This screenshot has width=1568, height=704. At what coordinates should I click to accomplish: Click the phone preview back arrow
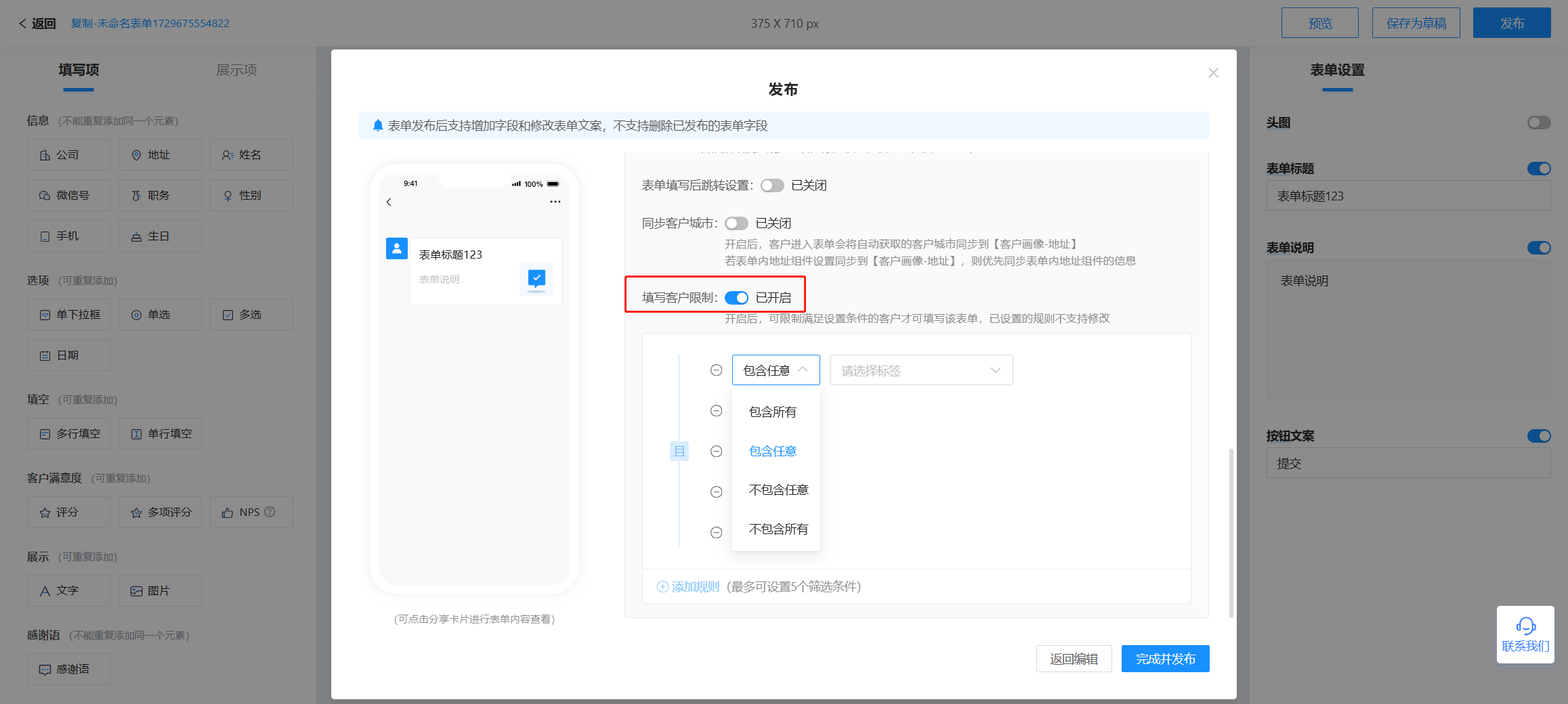click(x=389, y=202)
